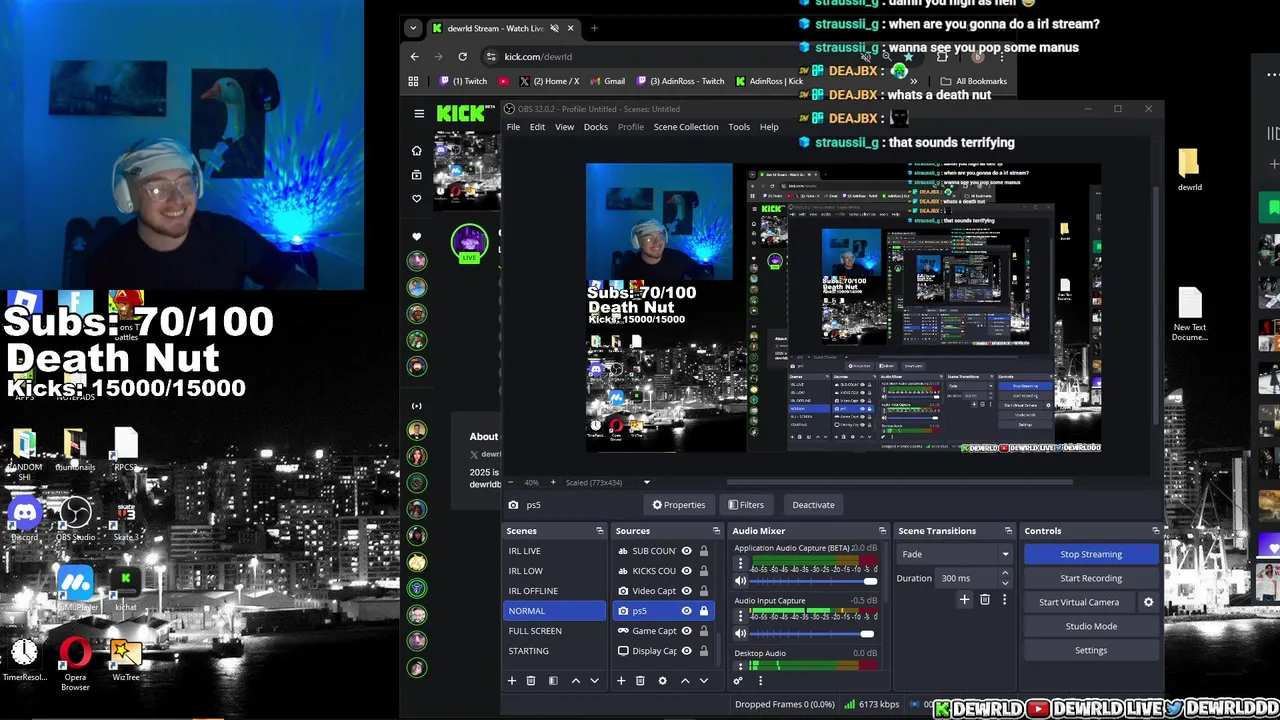The width and height of the screenshot is (1280, 720).
Task: Open Audio Input Capture options dots
Action: tap(741, 616)
